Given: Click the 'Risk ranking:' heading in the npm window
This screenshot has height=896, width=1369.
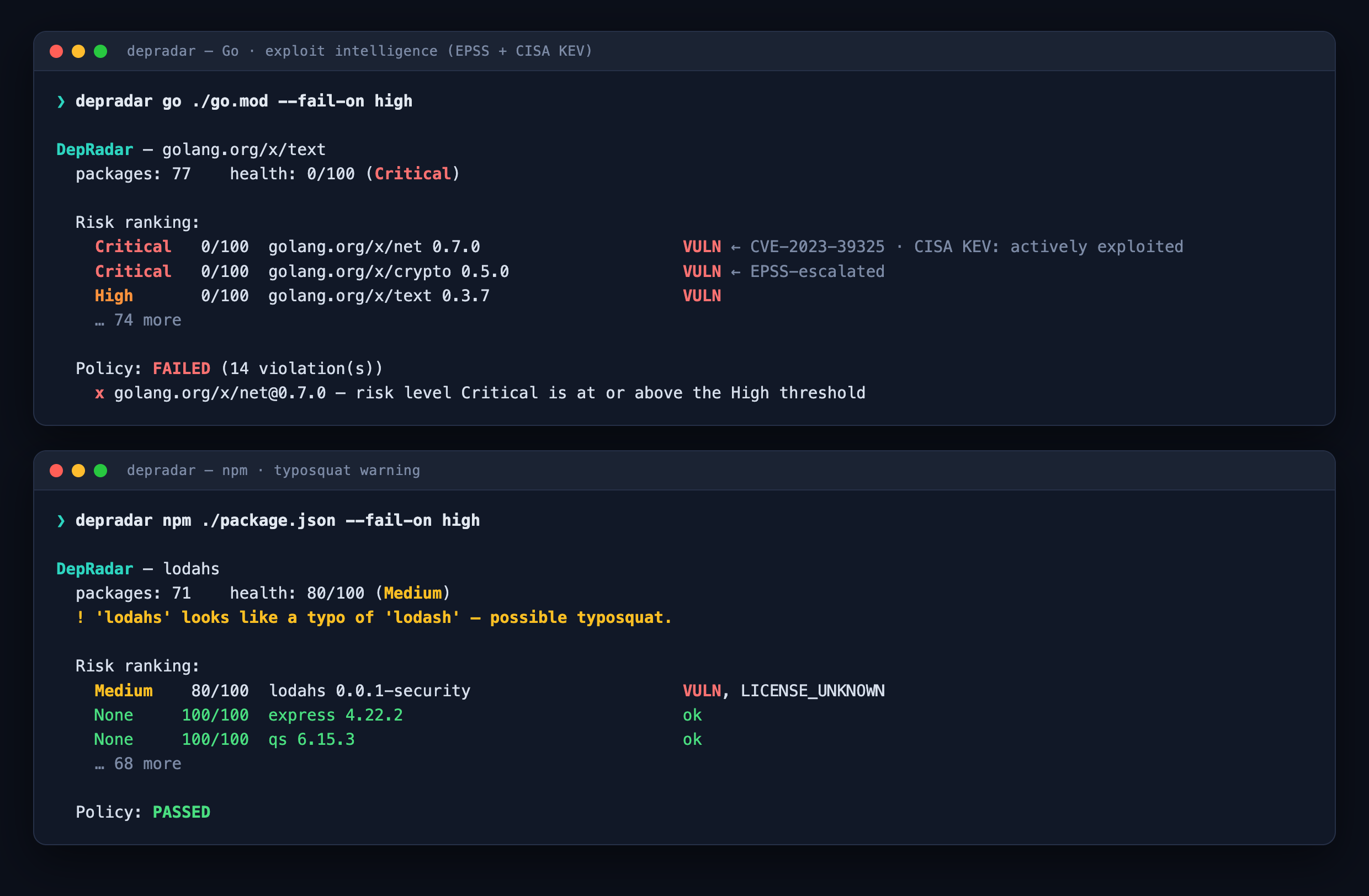Looking at the screenshot, I should [x=138, y=666].
